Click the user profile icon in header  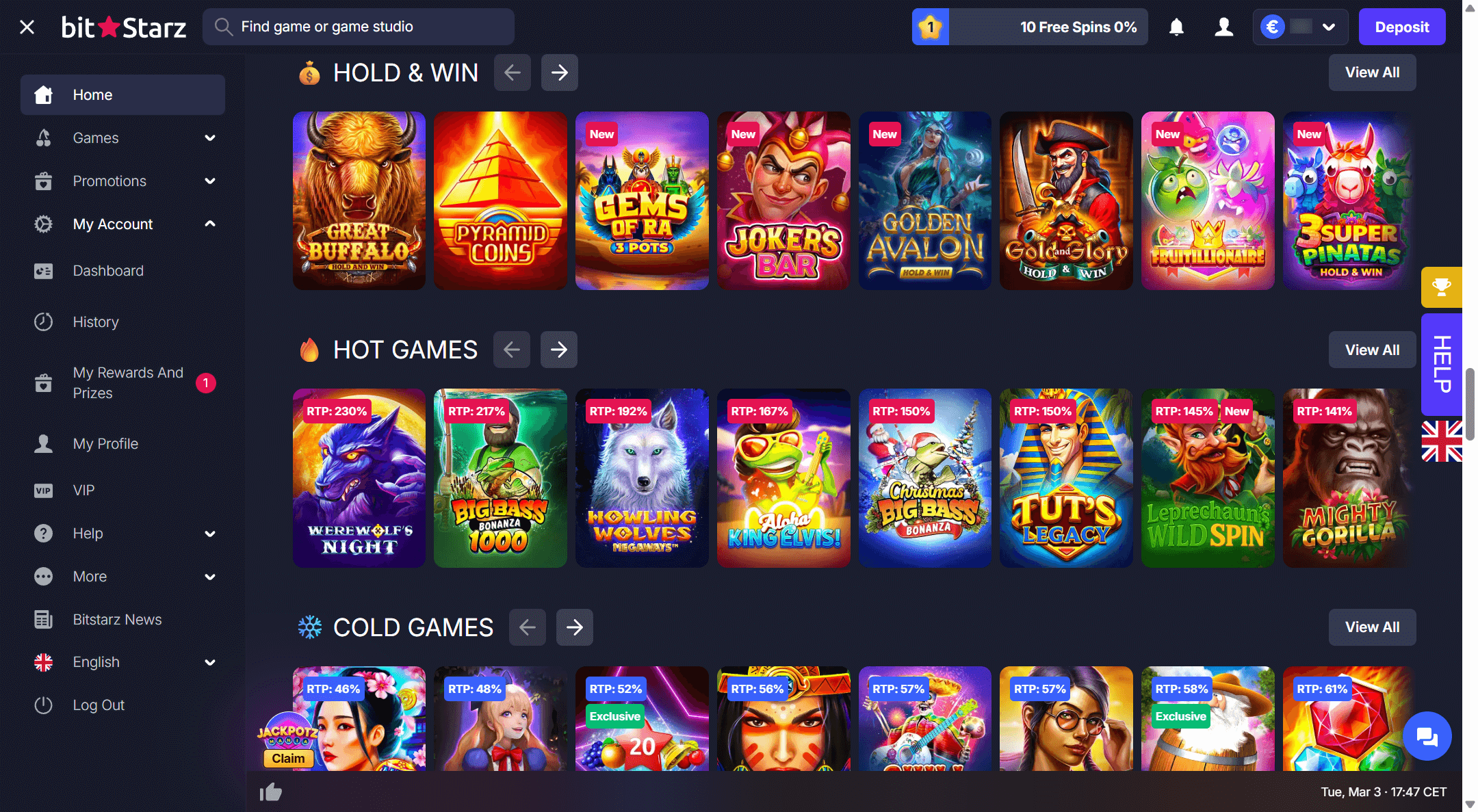(1224, 27)
